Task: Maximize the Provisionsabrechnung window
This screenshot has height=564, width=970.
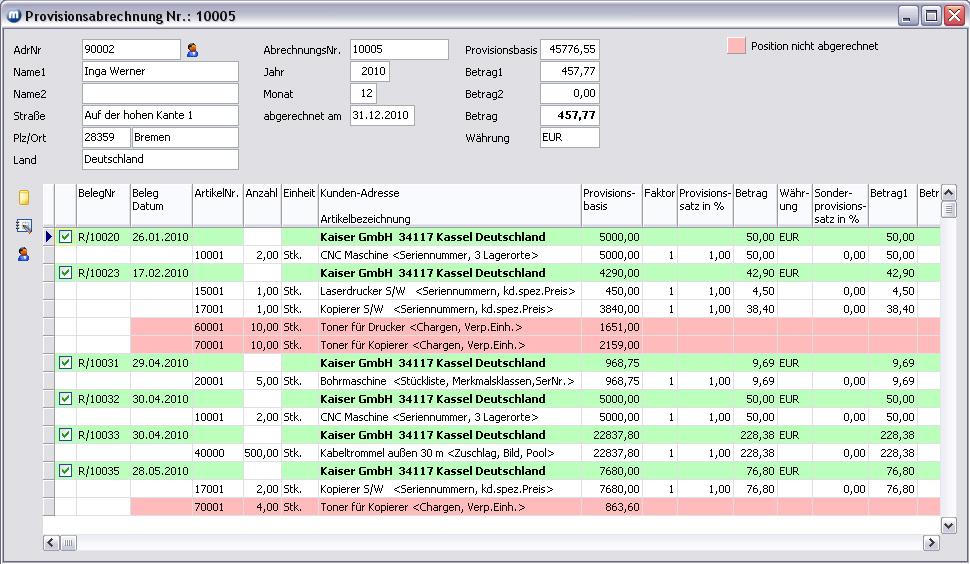Action: tap(931, 16)
